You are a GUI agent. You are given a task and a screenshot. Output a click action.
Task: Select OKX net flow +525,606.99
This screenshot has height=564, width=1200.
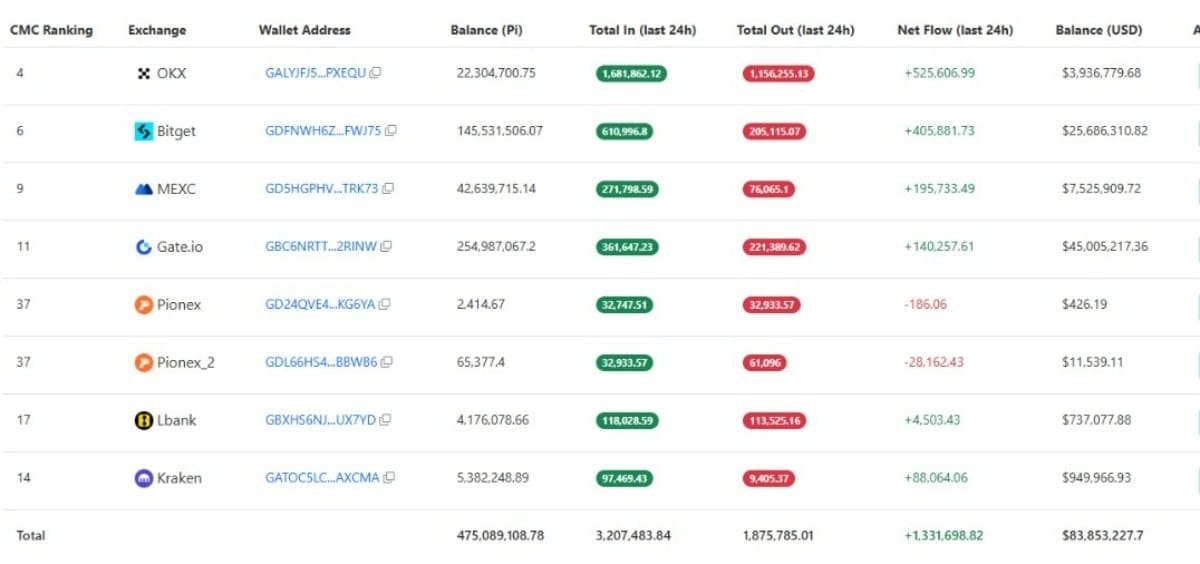[x=939, y=73]
